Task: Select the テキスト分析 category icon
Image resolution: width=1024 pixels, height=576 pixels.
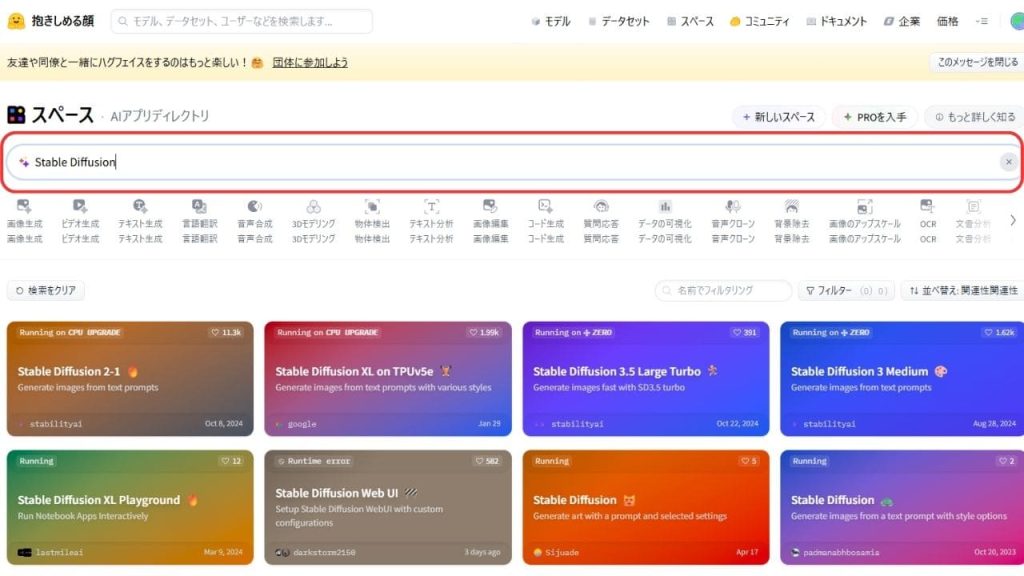Action: click(431, 207)
